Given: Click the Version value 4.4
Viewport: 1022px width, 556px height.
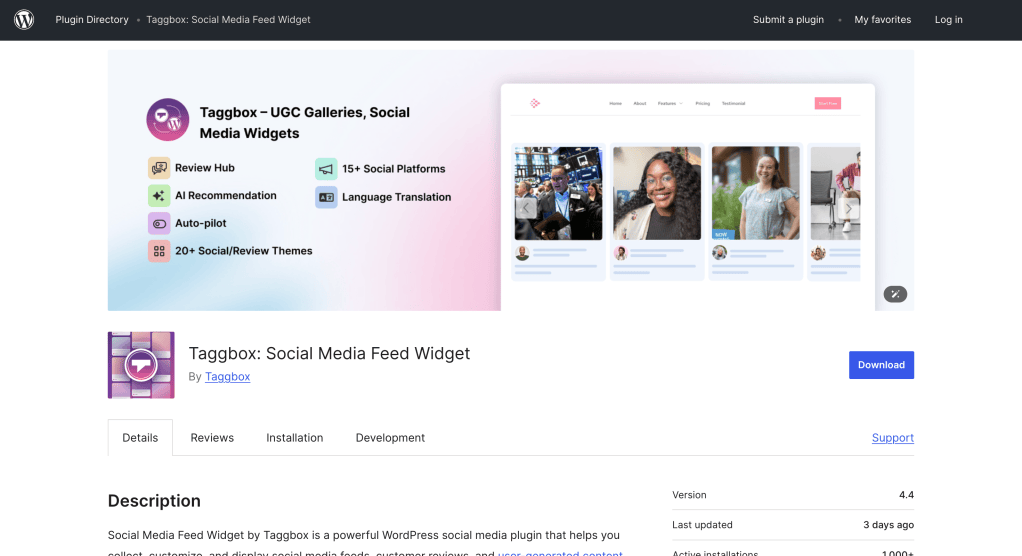Looking at the screenshot, I should [x=906, y=495].
